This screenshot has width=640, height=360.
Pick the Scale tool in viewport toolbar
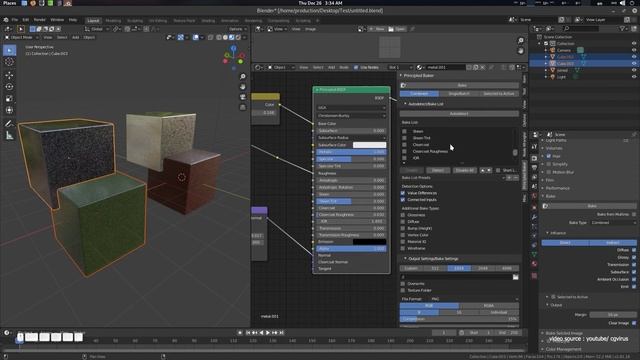pyautogui.click(x=9, y=98)
